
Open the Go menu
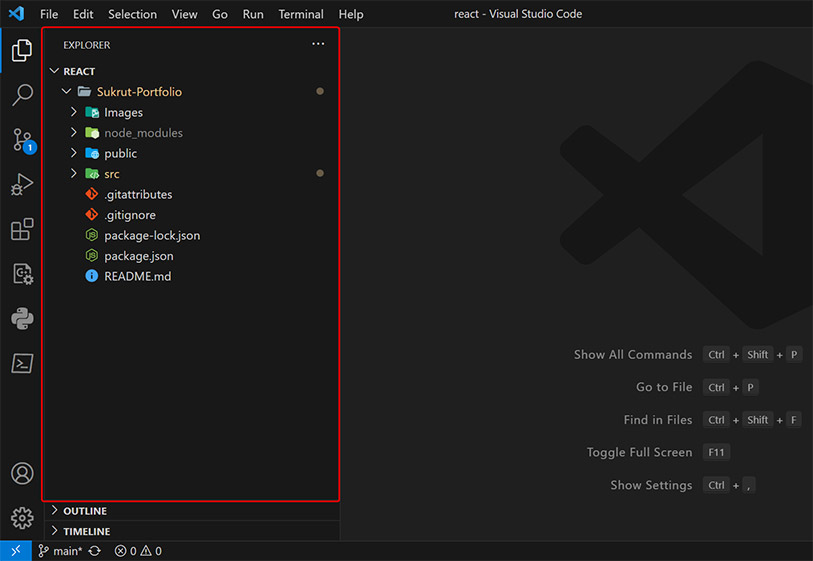pos(220,14)
